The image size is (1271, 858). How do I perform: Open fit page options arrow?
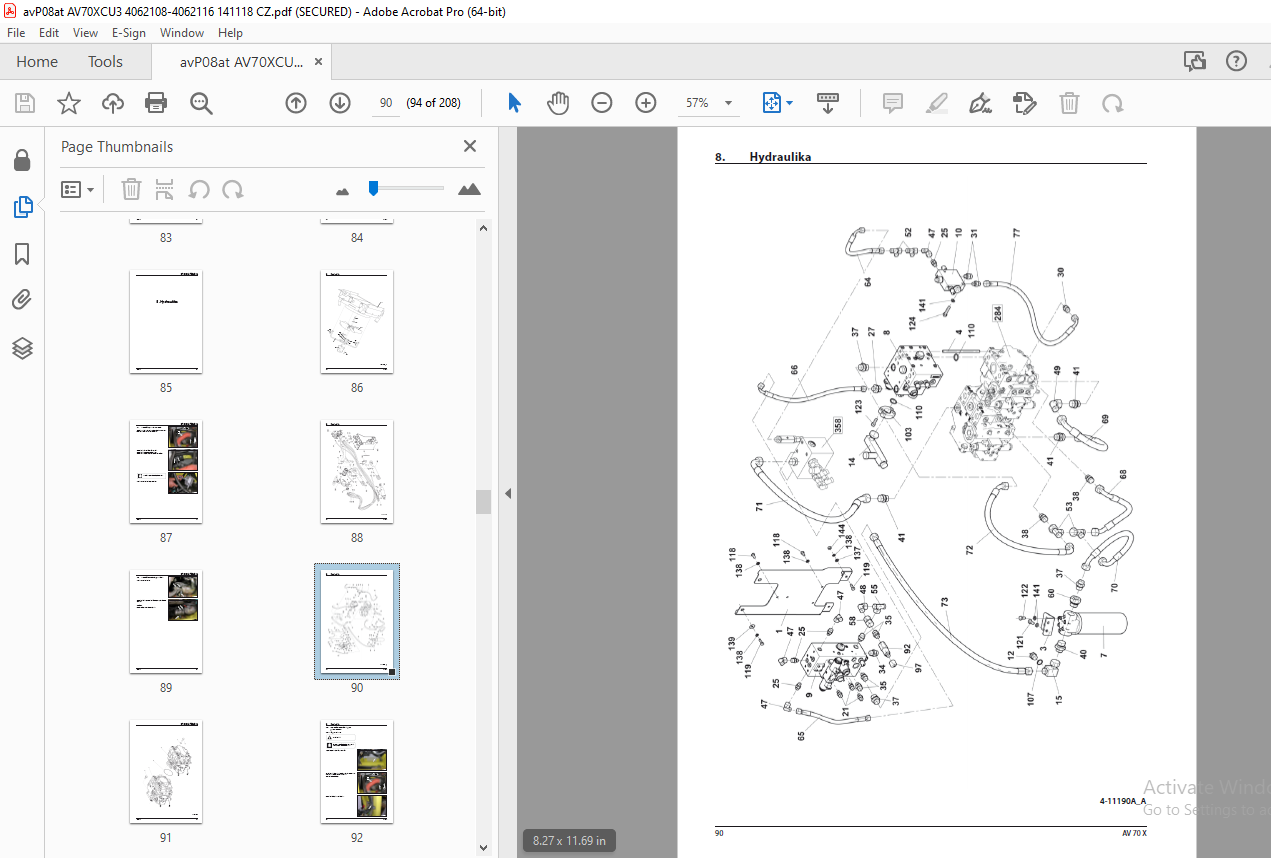coord(790,103)
